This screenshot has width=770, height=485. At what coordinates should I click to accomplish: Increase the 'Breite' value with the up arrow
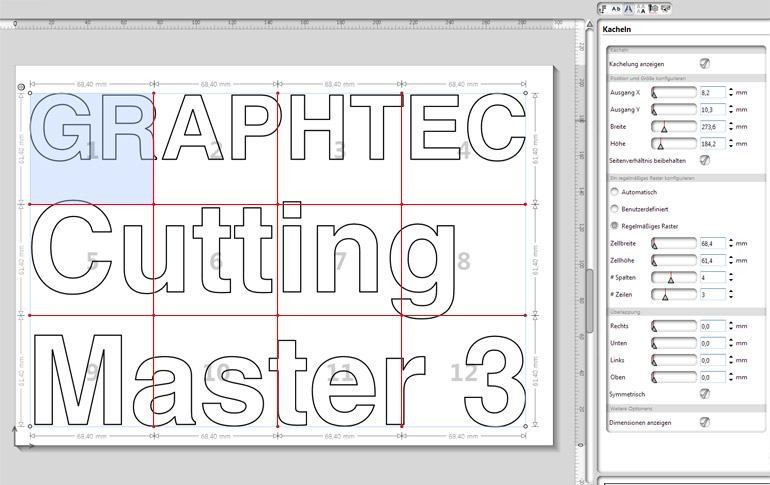click(730, 124)
